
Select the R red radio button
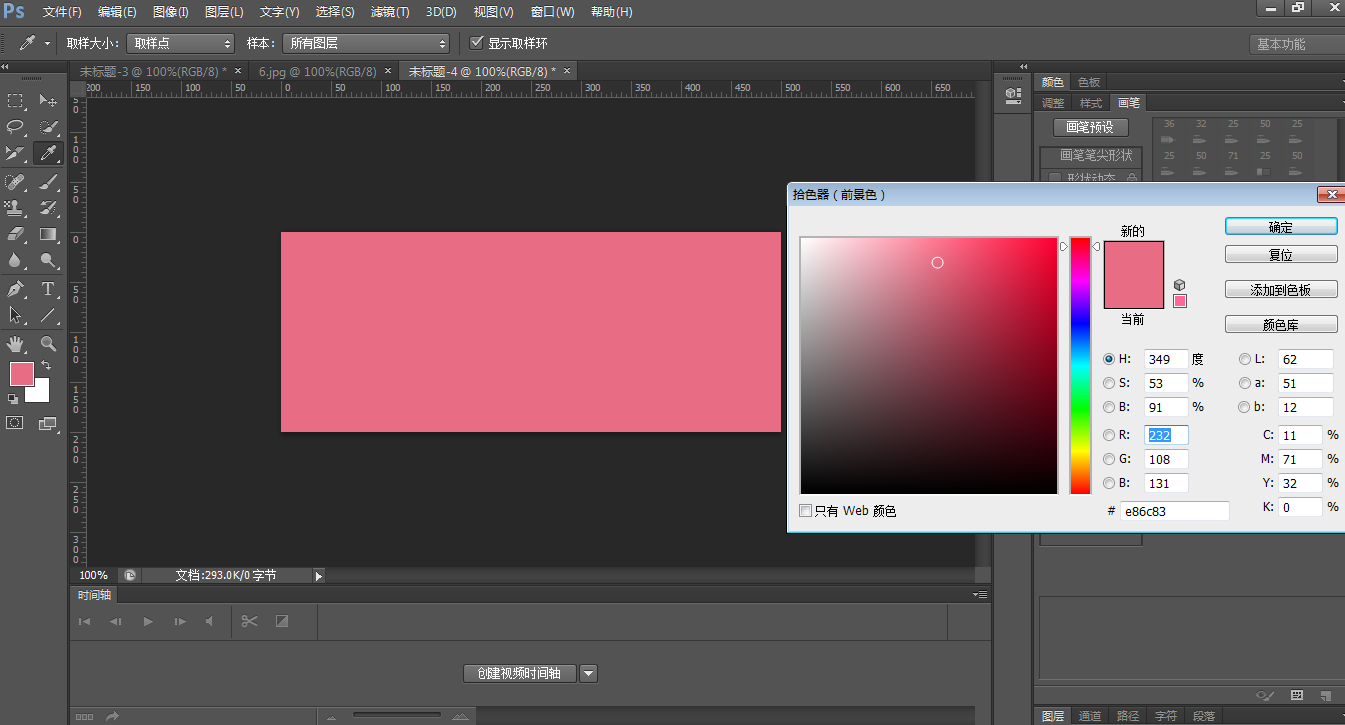coord(1109,435)
